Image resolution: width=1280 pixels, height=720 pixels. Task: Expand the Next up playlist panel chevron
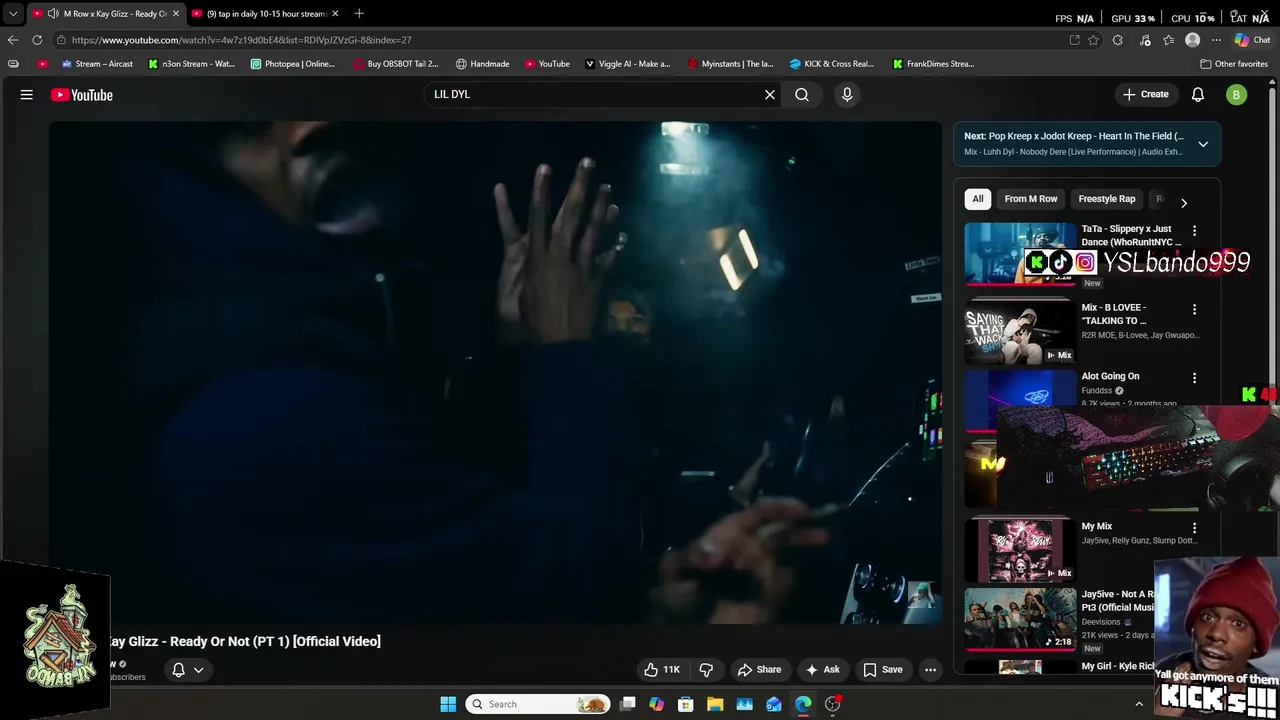click(x=1203, y=144)
